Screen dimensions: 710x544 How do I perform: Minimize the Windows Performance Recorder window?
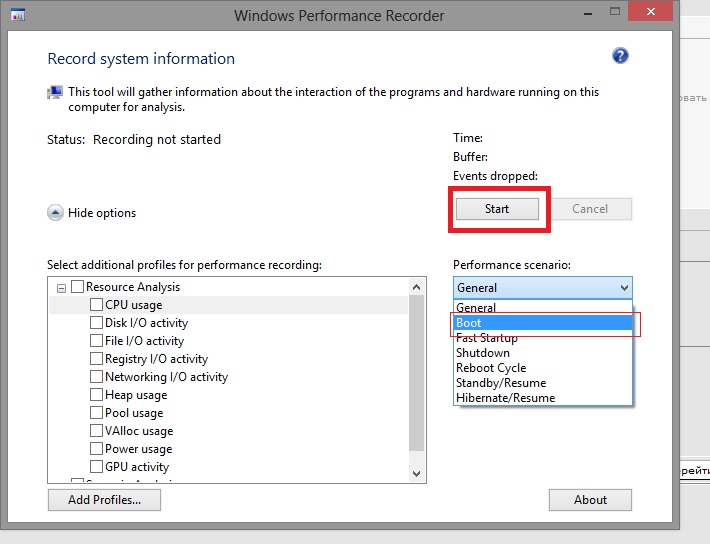tap(588, 14)
